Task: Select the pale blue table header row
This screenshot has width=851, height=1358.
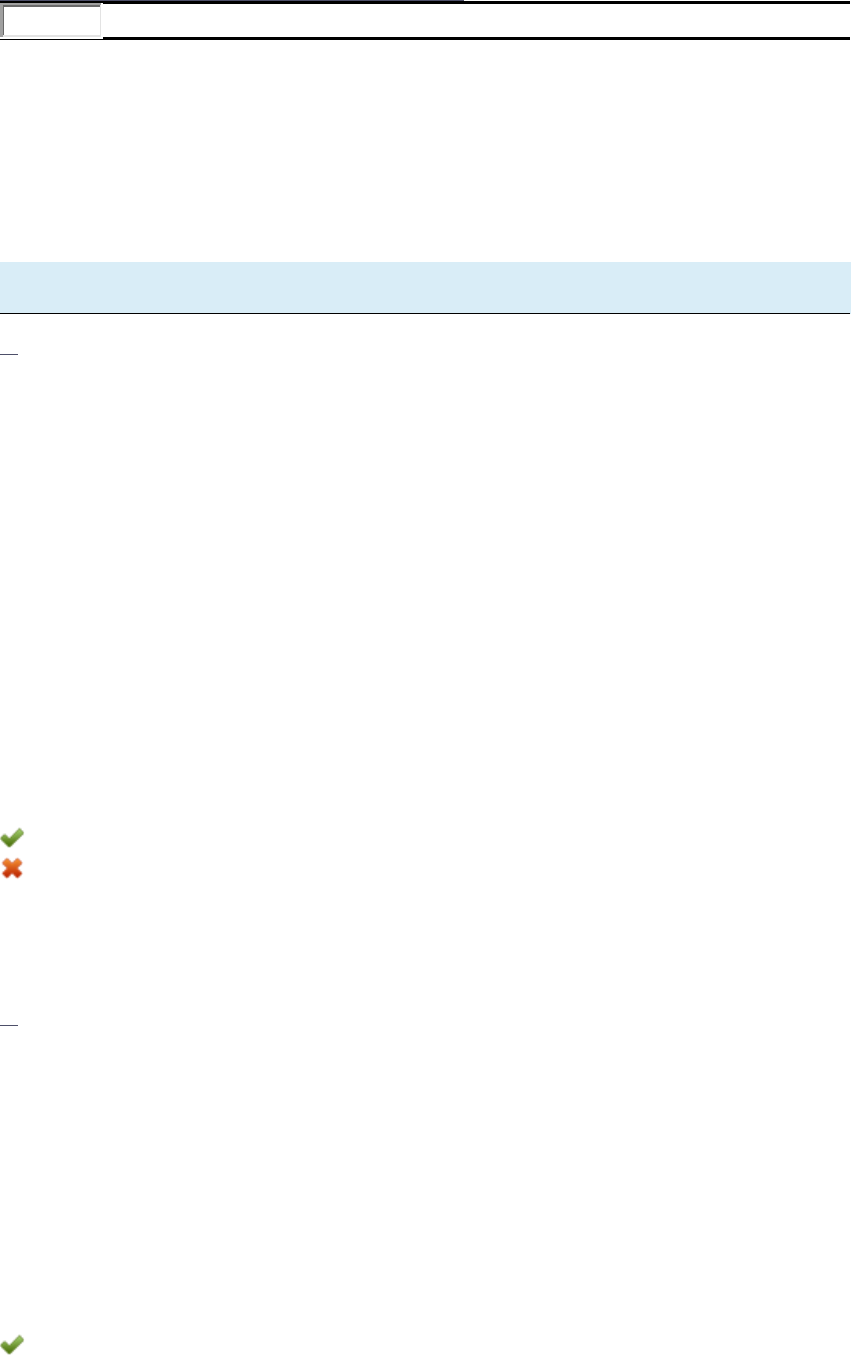Action: [x=425, y=287]
